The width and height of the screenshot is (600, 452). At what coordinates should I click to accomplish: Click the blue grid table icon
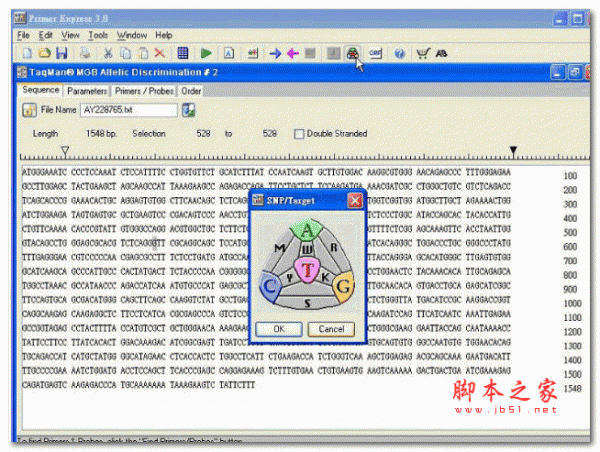183,53
